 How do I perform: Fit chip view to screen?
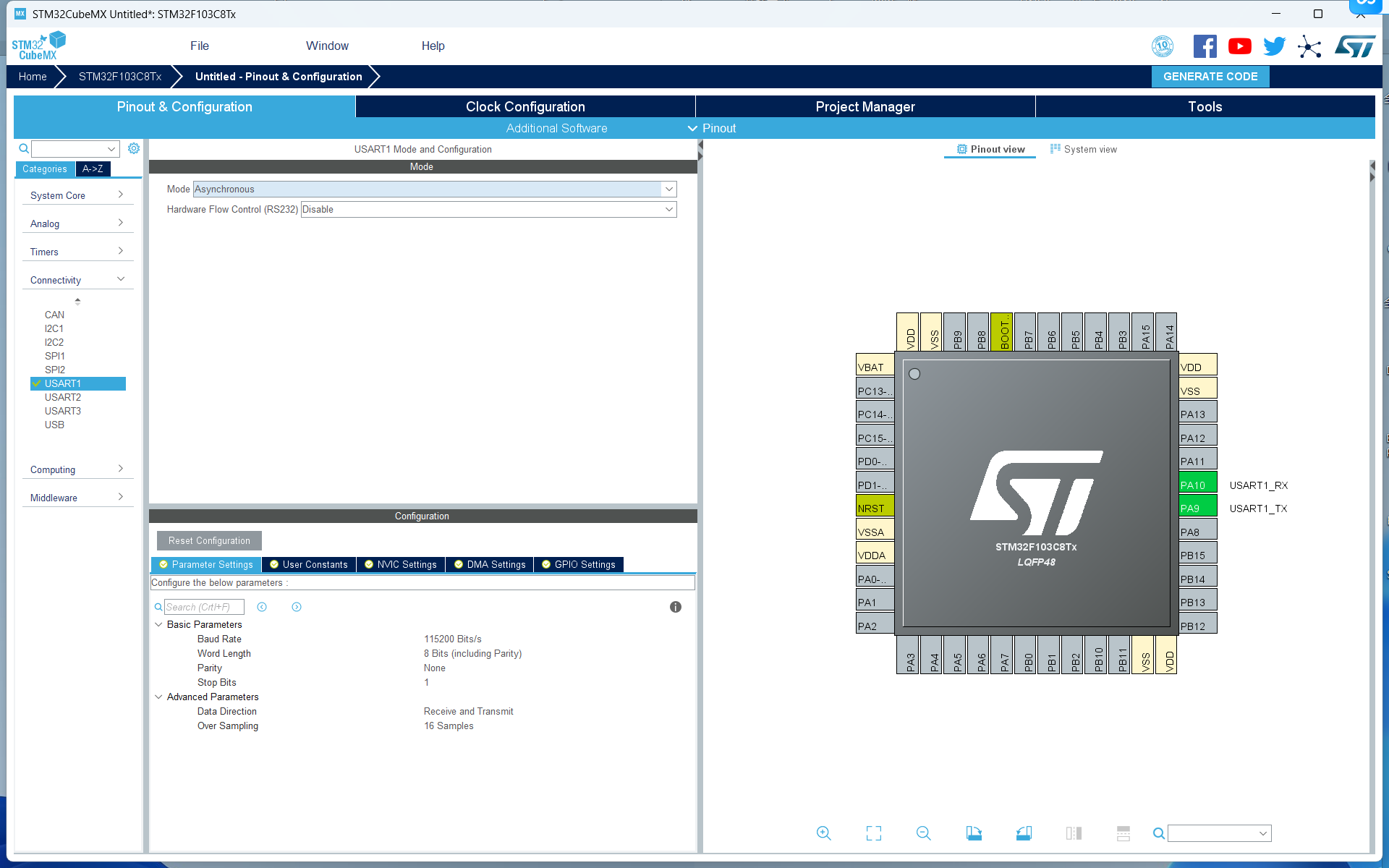pos(874,833)
